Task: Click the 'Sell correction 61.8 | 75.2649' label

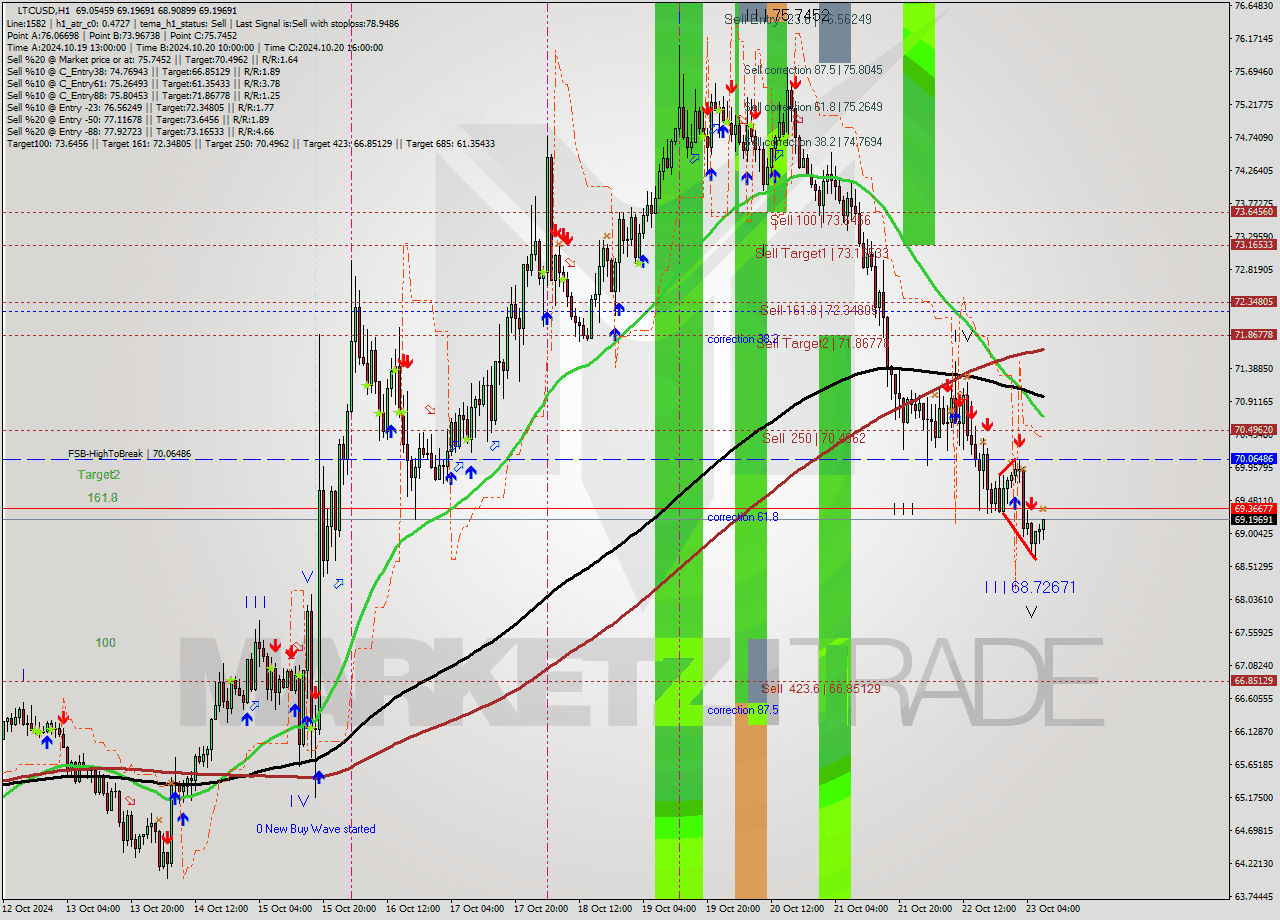Action: click(813, 107)
